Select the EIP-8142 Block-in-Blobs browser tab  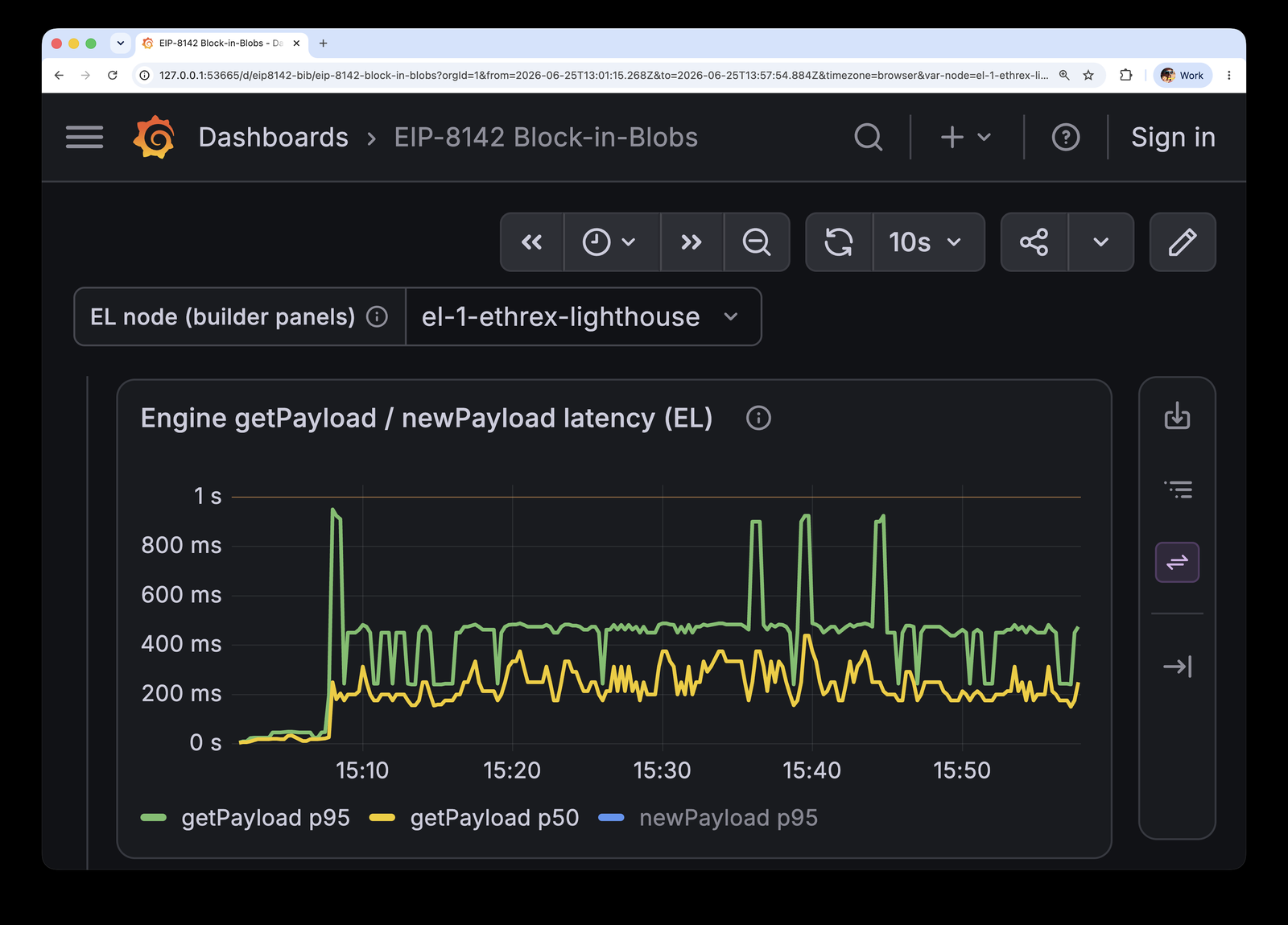[x=221, y=43]
